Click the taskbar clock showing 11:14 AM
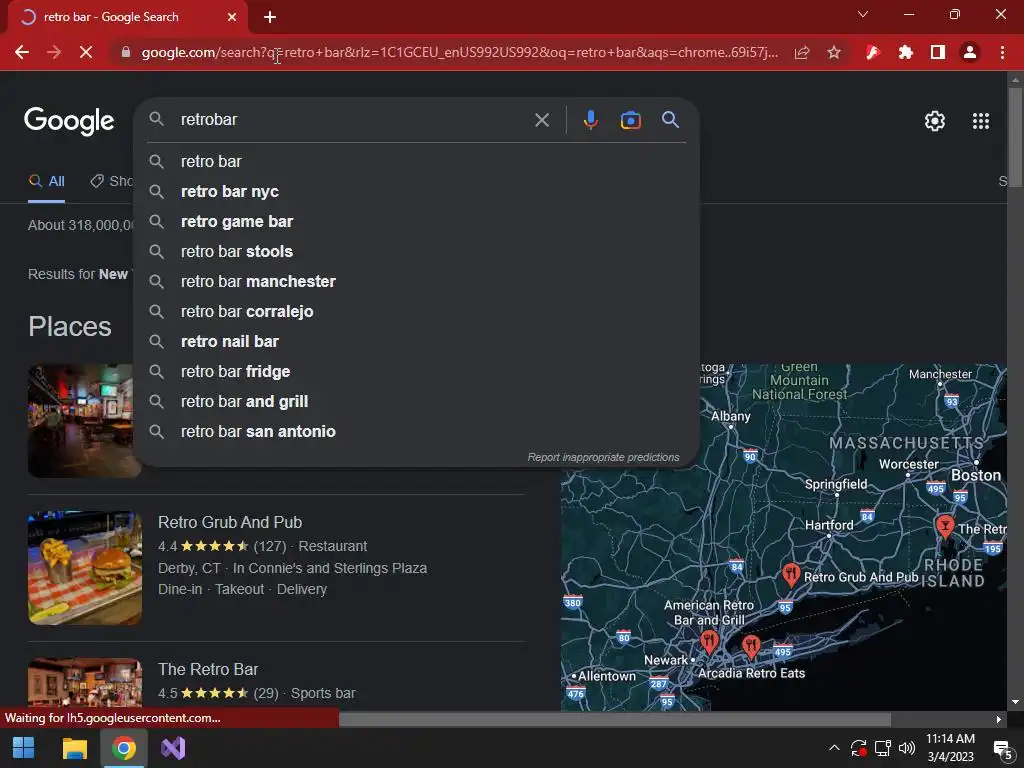The width and height of the screenshot is (1024, 768). 950,748
